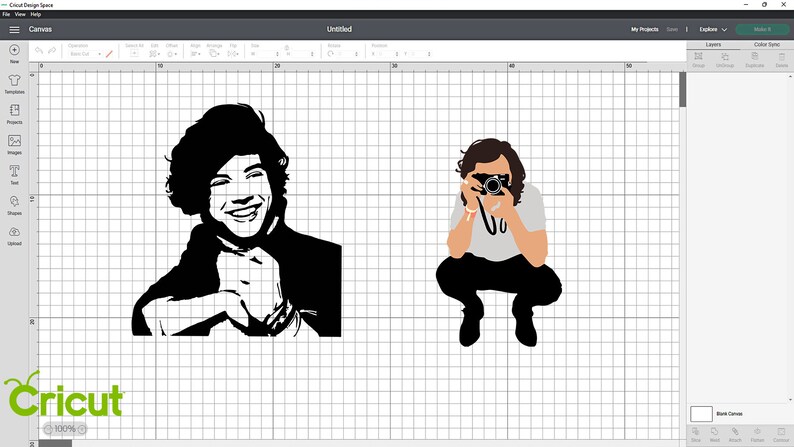Click the Make It button
The image size is (794, 447).
(762, 29)
